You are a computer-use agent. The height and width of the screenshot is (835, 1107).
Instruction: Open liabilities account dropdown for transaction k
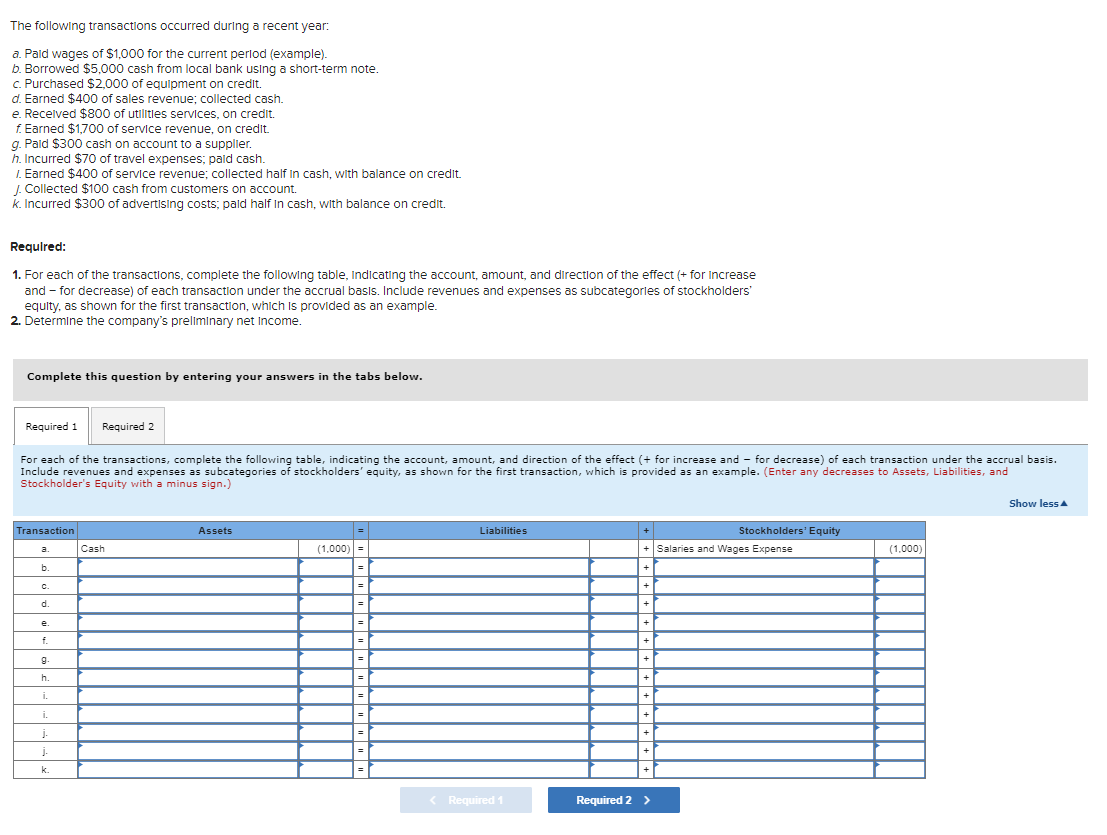479,769
